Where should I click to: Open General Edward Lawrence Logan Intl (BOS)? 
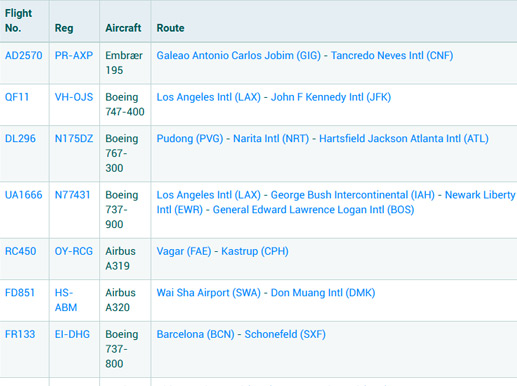313,210
